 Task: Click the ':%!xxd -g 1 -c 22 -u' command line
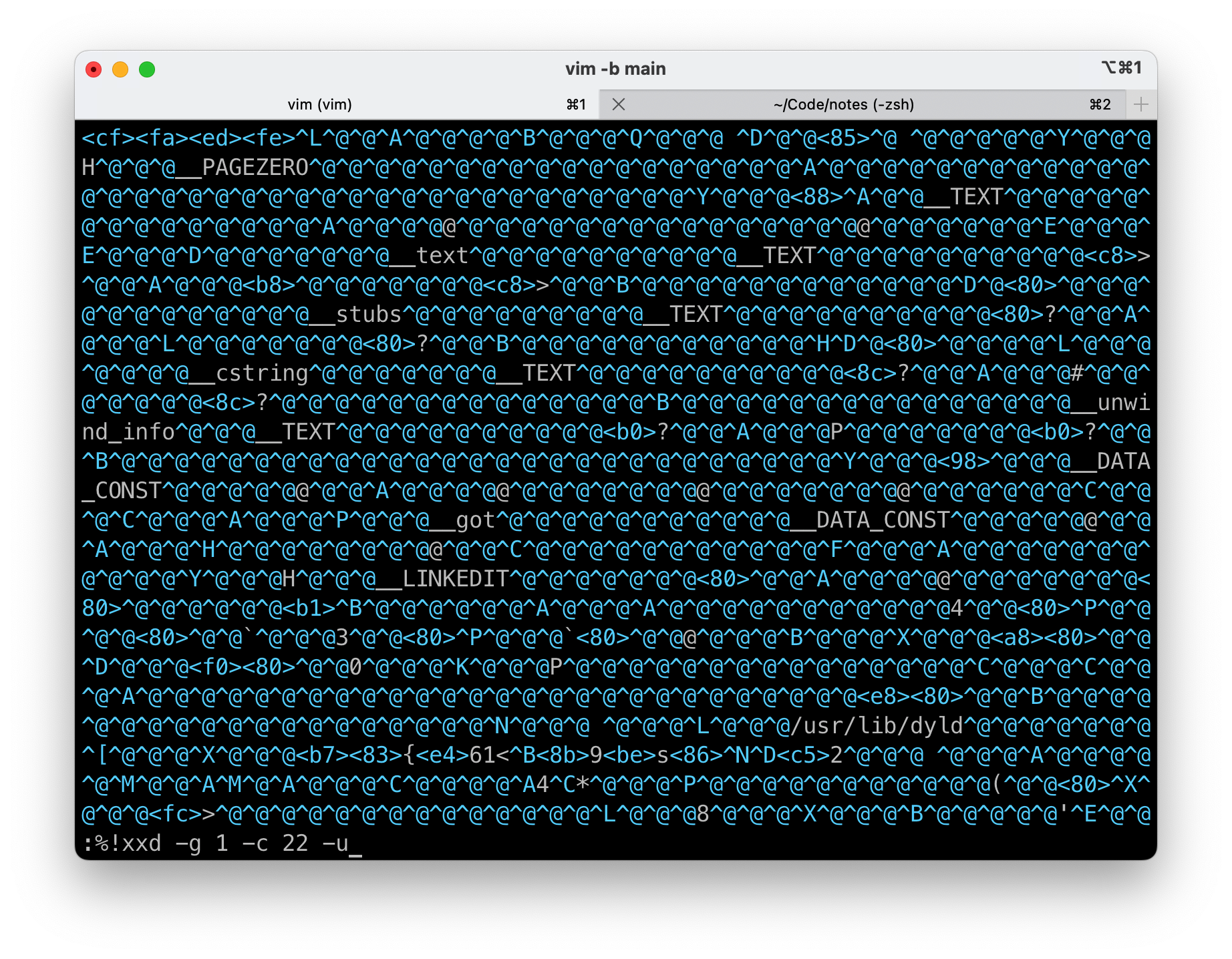215,843
